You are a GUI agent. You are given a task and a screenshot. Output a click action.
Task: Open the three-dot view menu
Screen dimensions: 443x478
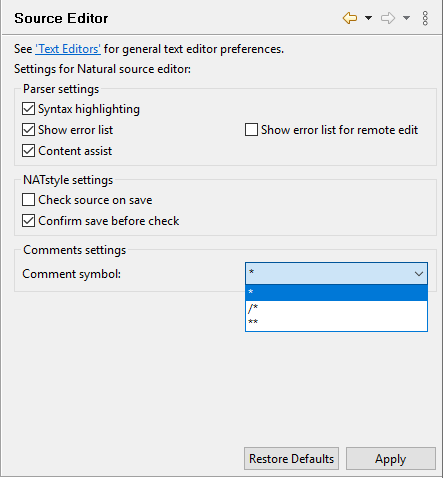(x=425, y=18)
